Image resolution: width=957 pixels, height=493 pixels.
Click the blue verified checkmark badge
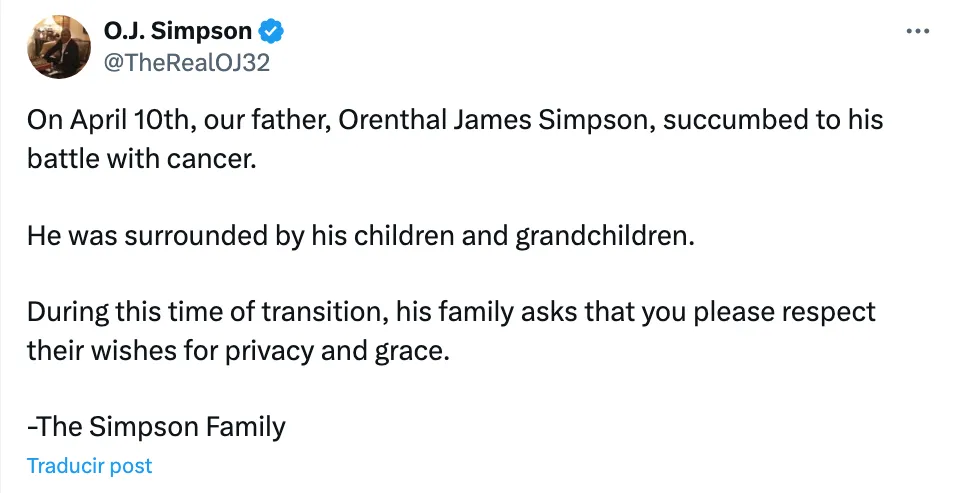click(272, 32)
